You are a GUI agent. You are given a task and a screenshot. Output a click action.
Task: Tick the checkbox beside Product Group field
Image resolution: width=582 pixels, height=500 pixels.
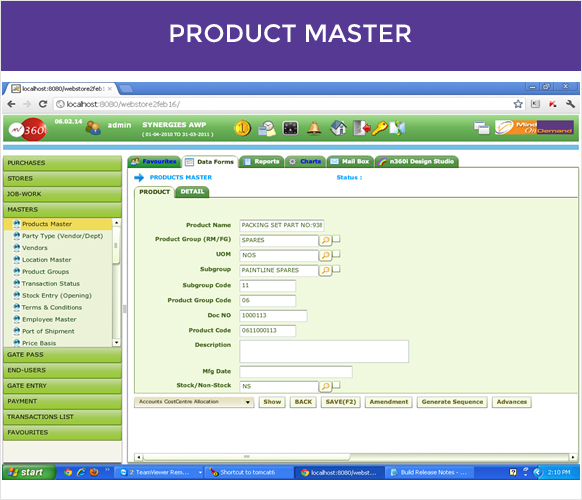pyautogui.click(x=336, y=239)
